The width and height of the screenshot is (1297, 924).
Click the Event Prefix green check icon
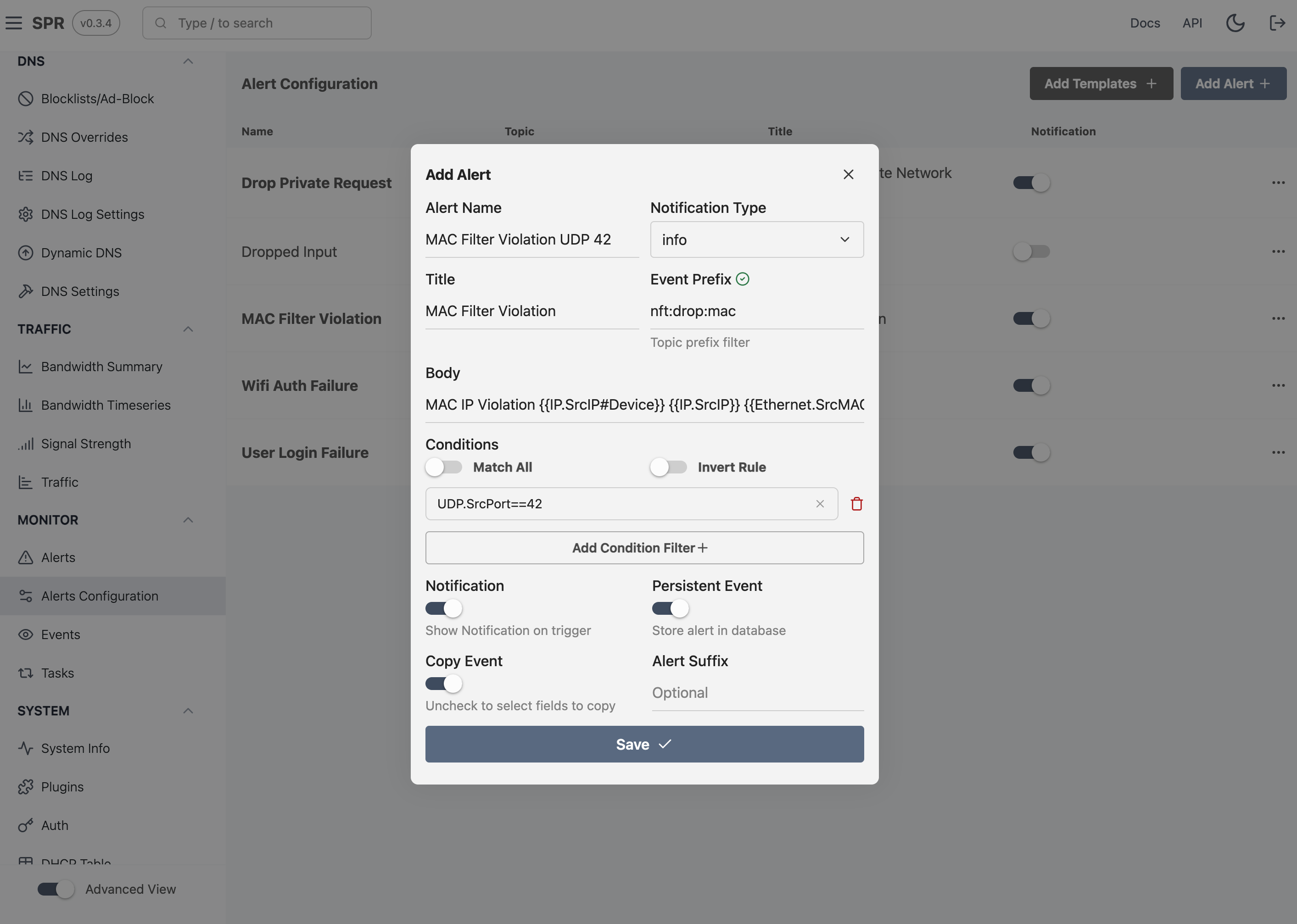[x=742, y=279]
